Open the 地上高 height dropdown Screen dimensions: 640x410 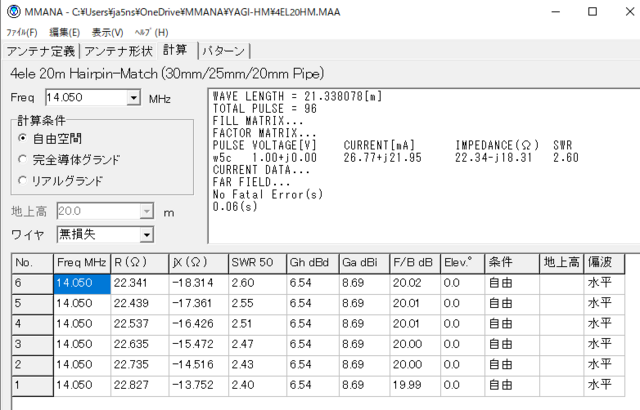[146, 212]
